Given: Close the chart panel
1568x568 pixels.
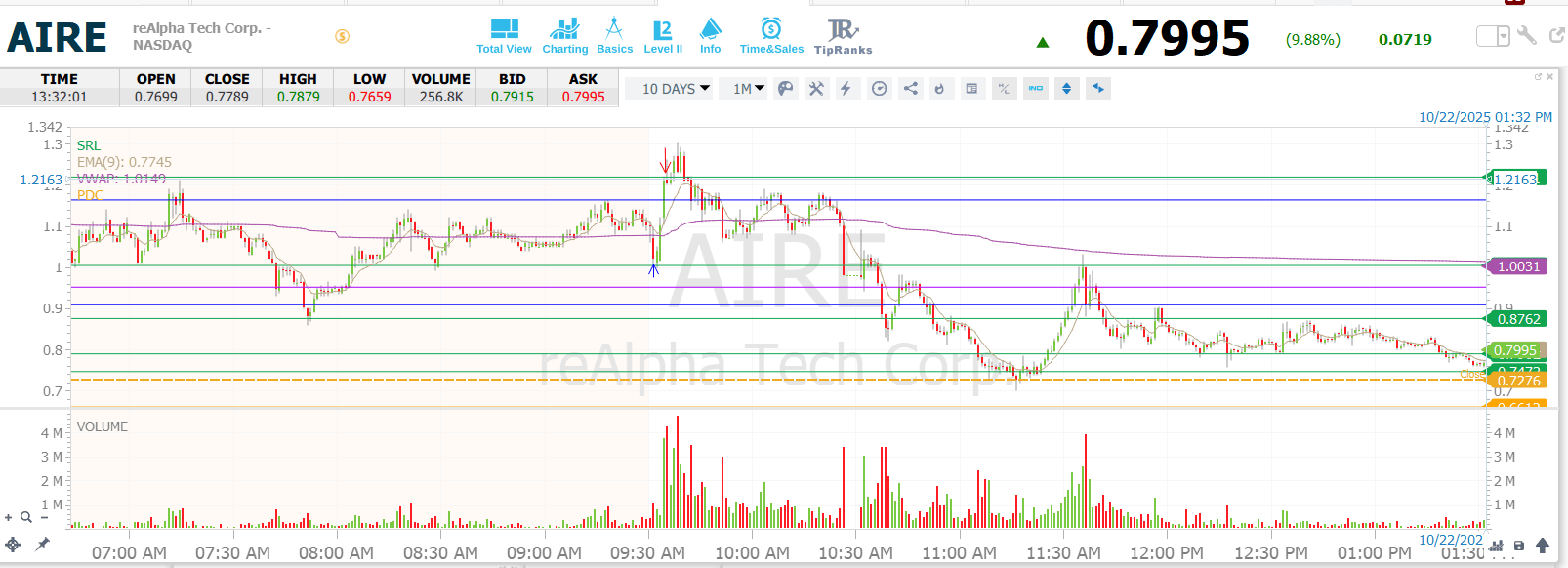Looking at the screenshot, I should point(1549,76).
